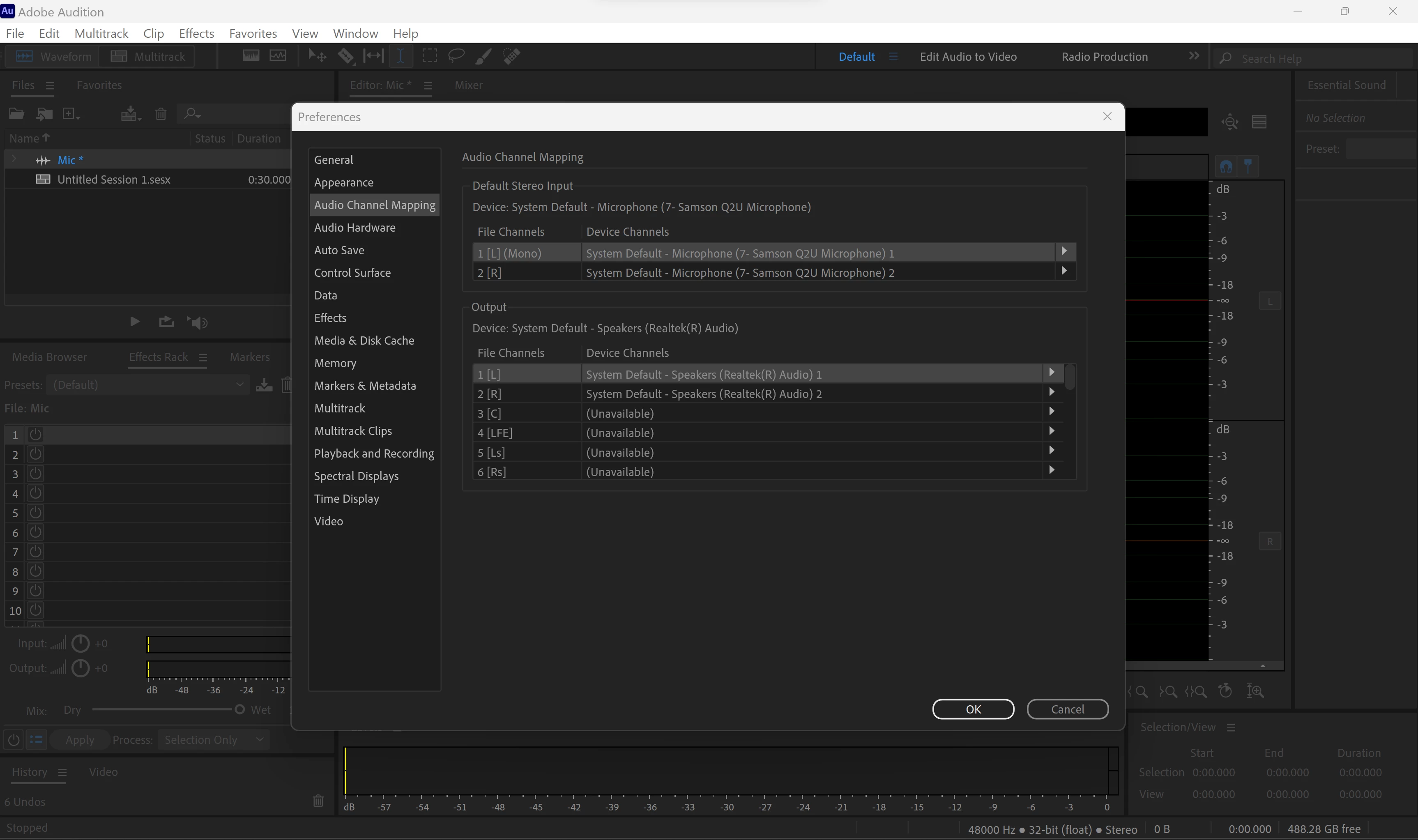Image resolution: width=1418 pixels, height=840 pixels.
Task: Cancel the Preferences dialog
Action: (x=1067, y=709)
